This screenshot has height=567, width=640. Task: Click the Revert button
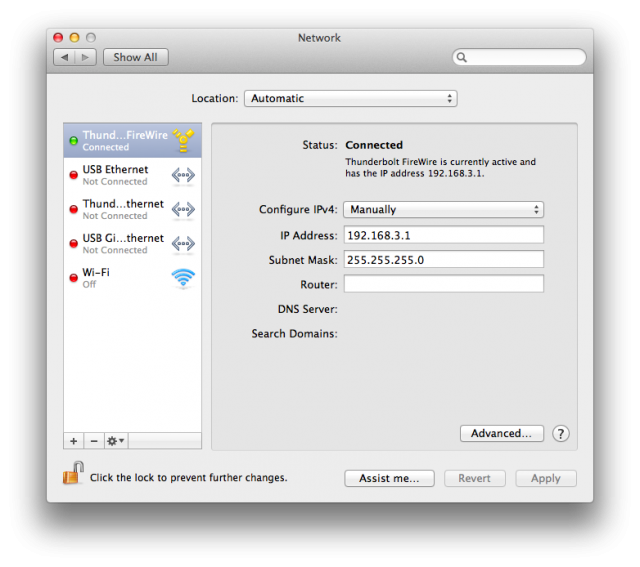pyautogui.click(x=475, y=478)
